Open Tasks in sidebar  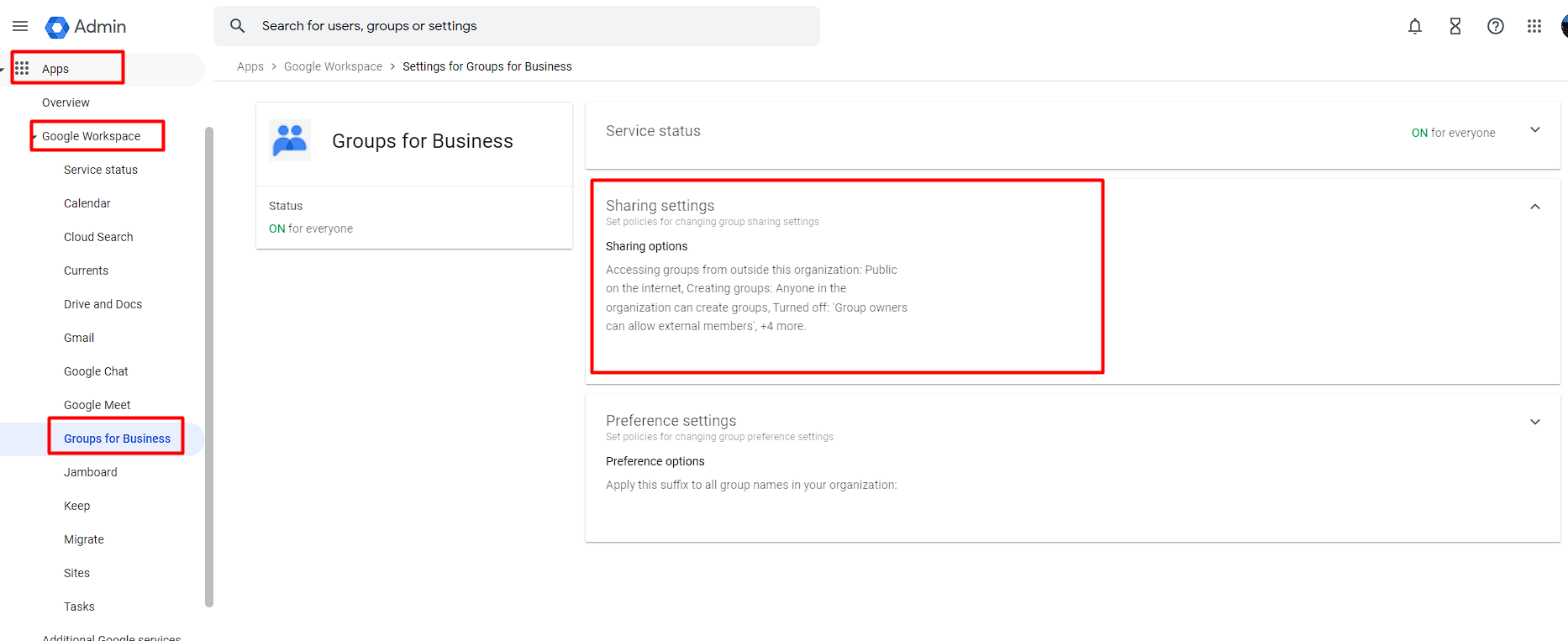pos(79,607)
